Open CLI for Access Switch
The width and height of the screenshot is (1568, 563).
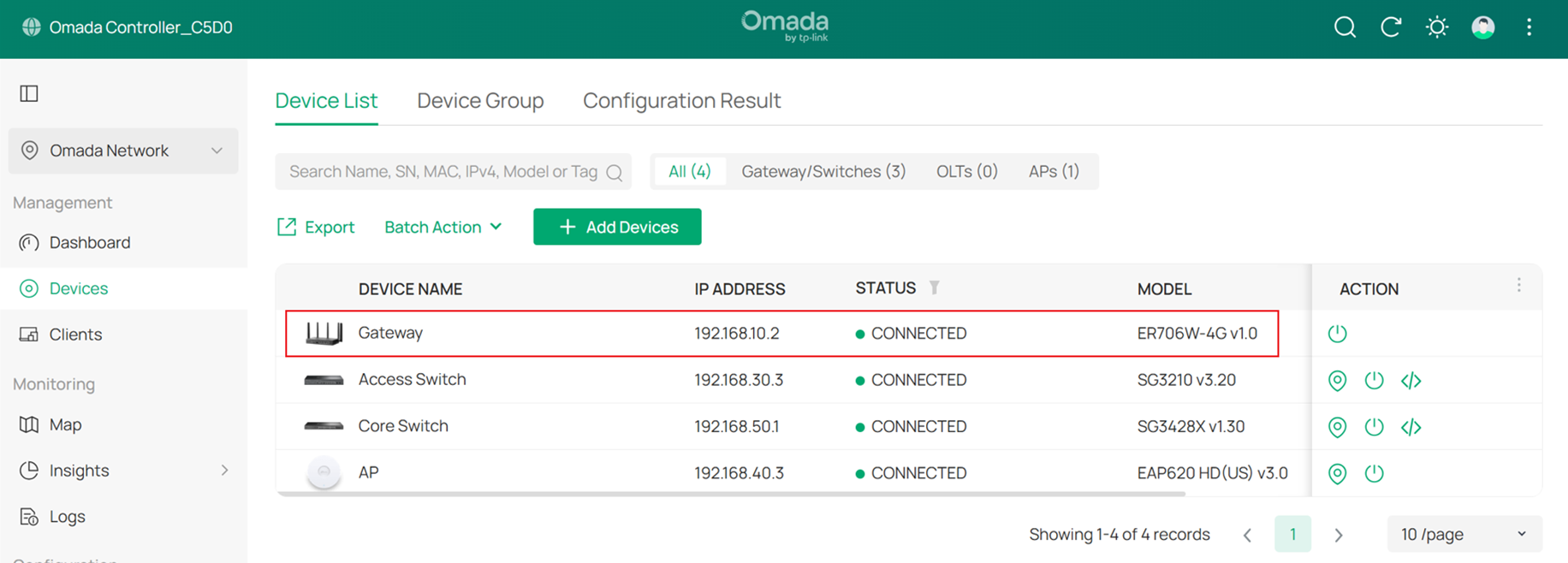(x=1411, y=381)
